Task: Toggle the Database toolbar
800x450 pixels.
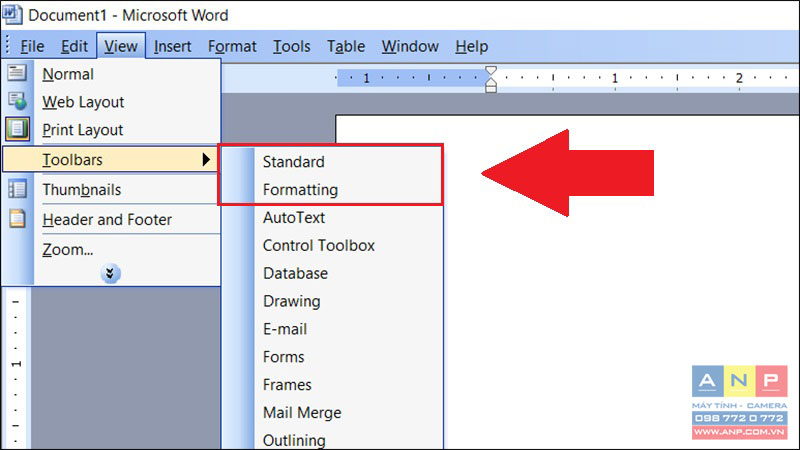Action: [x=332, y=273]
